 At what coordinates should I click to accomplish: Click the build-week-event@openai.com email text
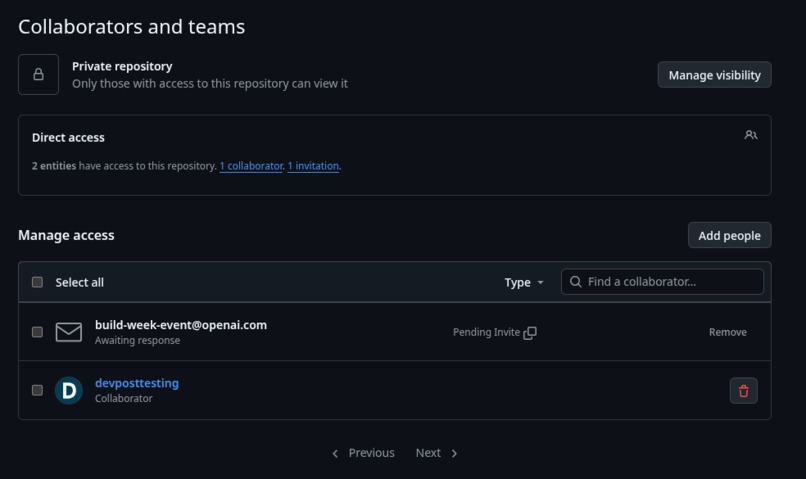[x=181, y=325]
